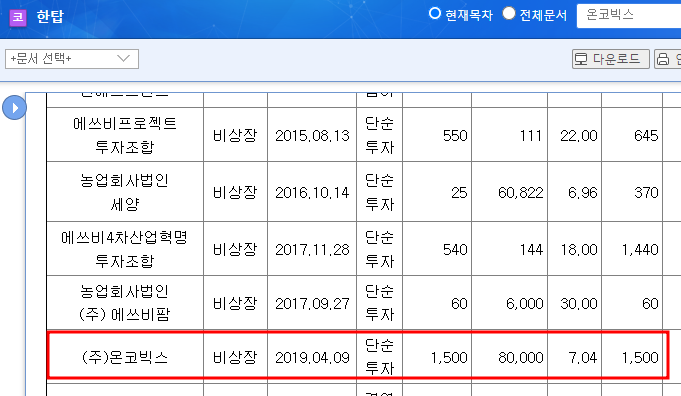Click value 30.00
The width and height of the screenshot is (681, 396).
click(x=579, y=303)
